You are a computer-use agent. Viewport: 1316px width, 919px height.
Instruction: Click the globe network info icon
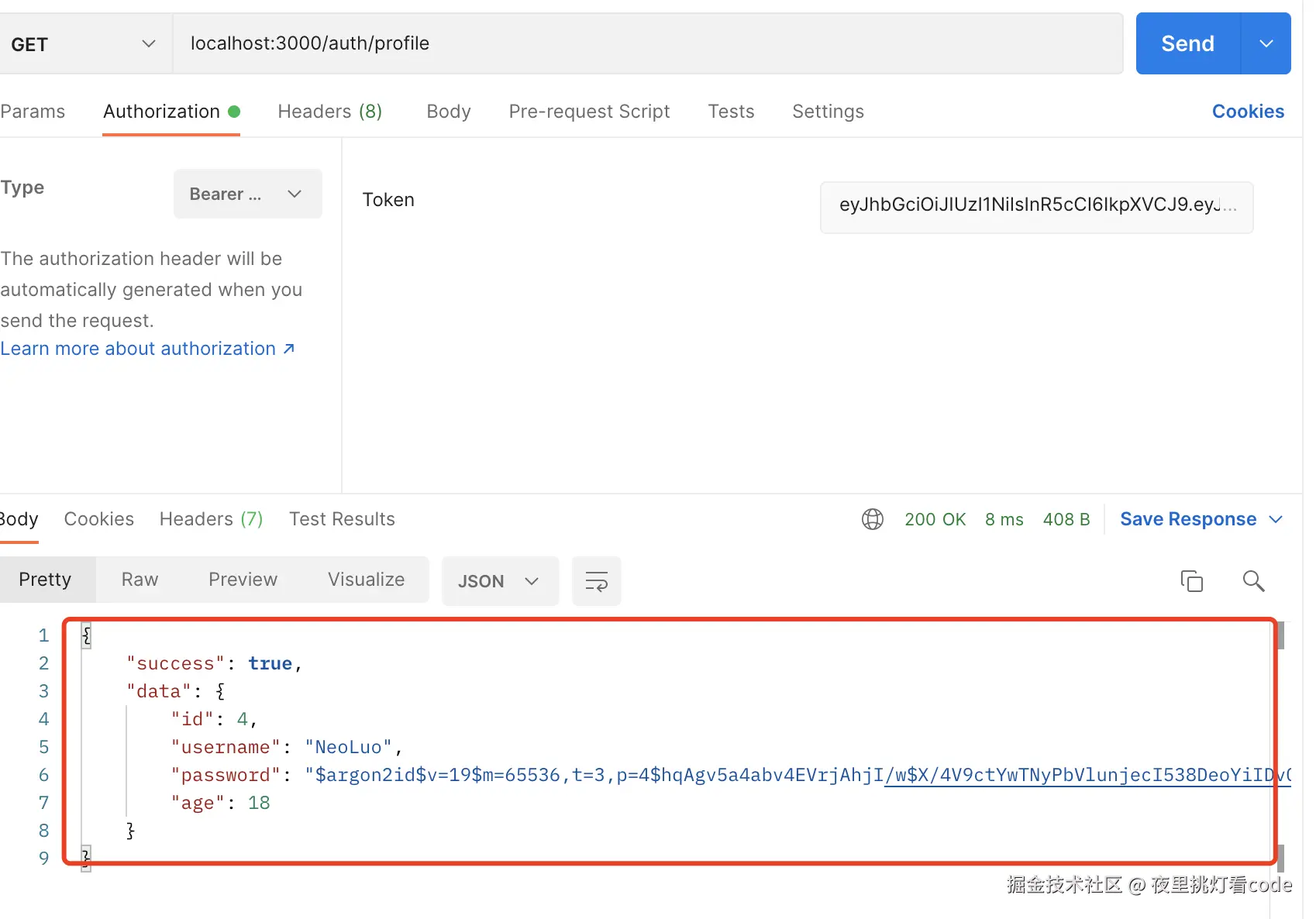tap(873, 519)
